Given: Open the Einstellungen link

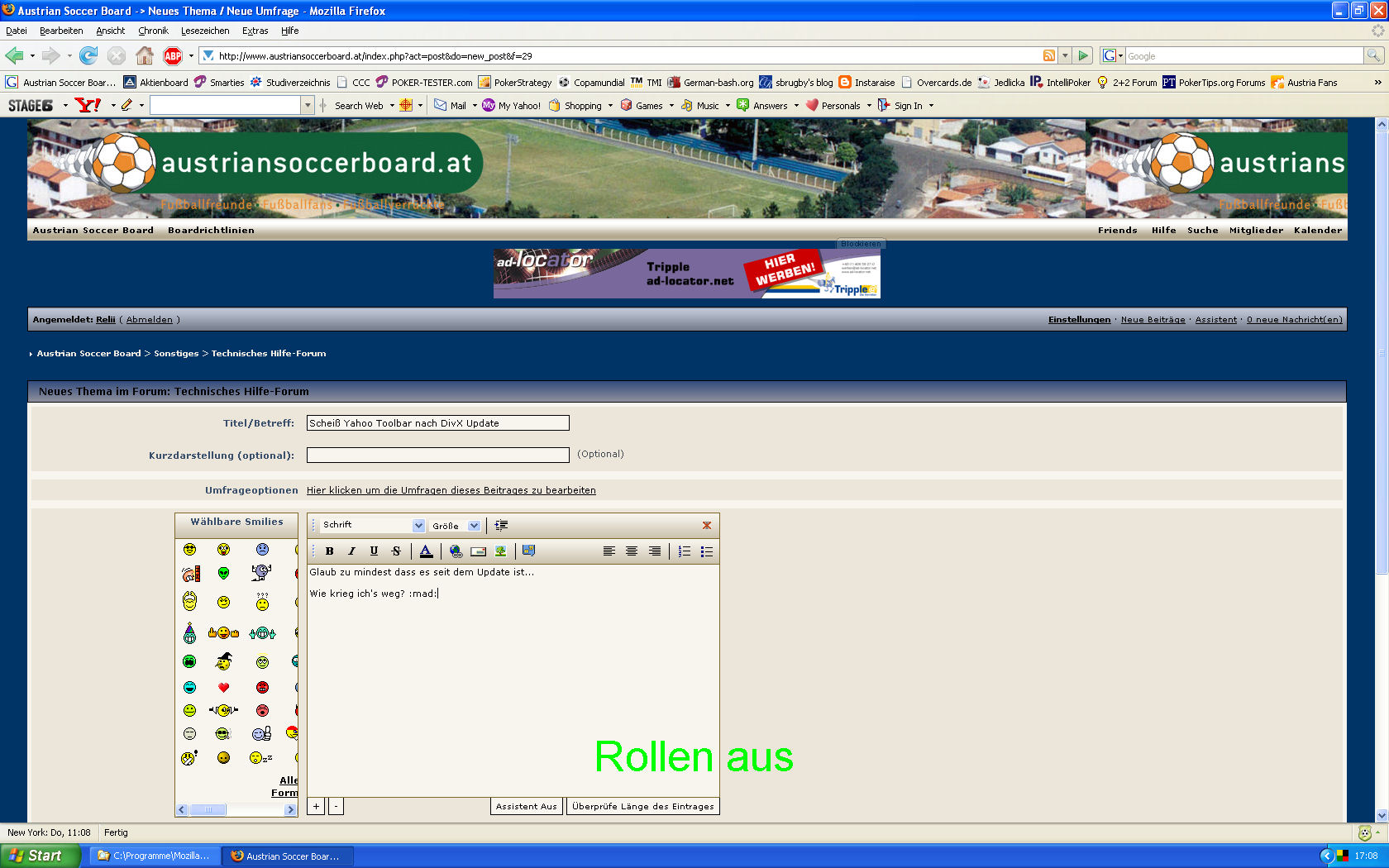Looking at the screenshot, I should tap(1079, 320).
